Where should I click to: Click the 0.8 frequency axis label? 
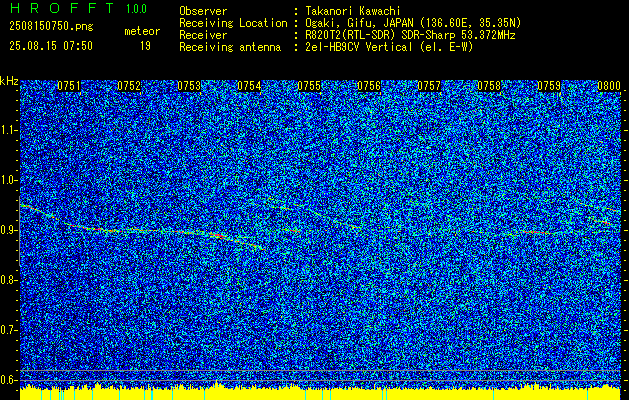coord(8,280)
